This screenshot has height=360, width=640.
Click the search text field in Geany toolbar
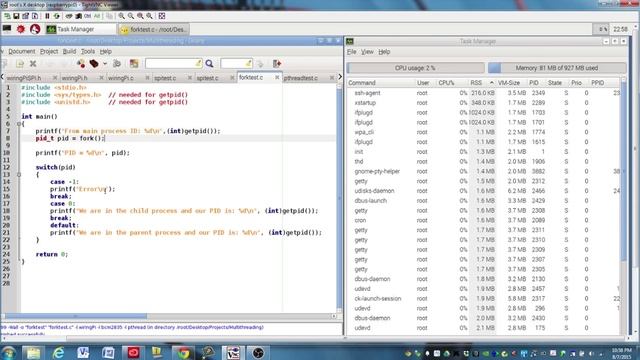[x=173, y=63]
